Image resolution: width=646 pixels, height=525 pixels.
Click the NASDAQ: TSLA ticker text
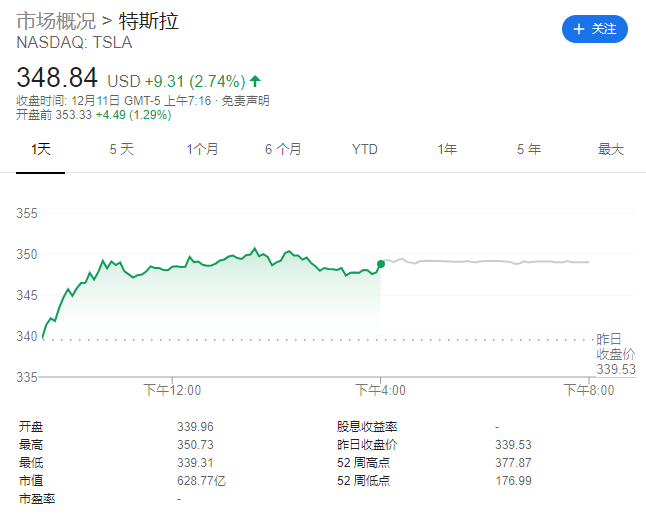[x=74, y=42]
